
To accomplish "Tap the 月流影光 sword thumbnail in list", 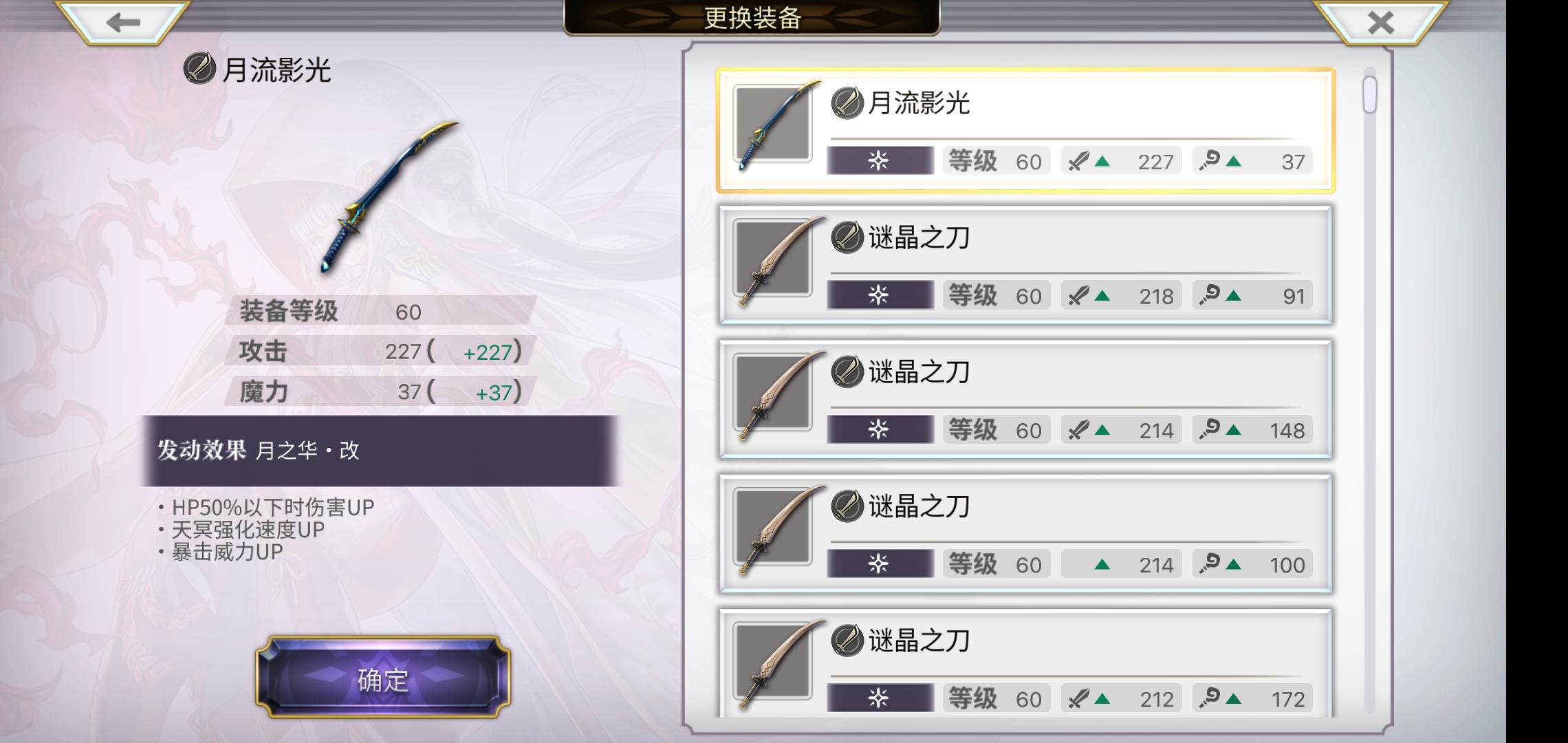I will point(774,125).
